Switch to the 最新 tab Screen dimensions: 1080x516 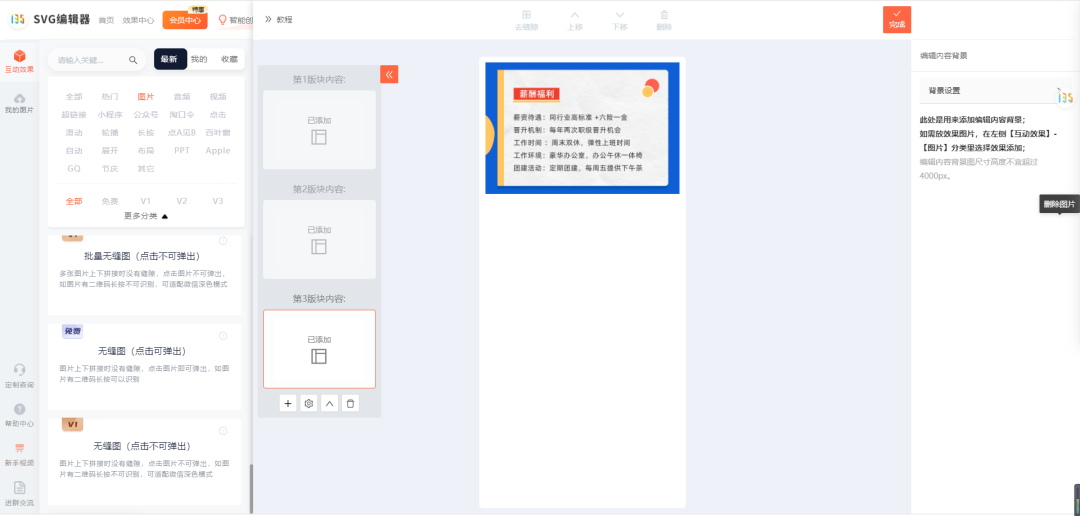tap(169, 59)
